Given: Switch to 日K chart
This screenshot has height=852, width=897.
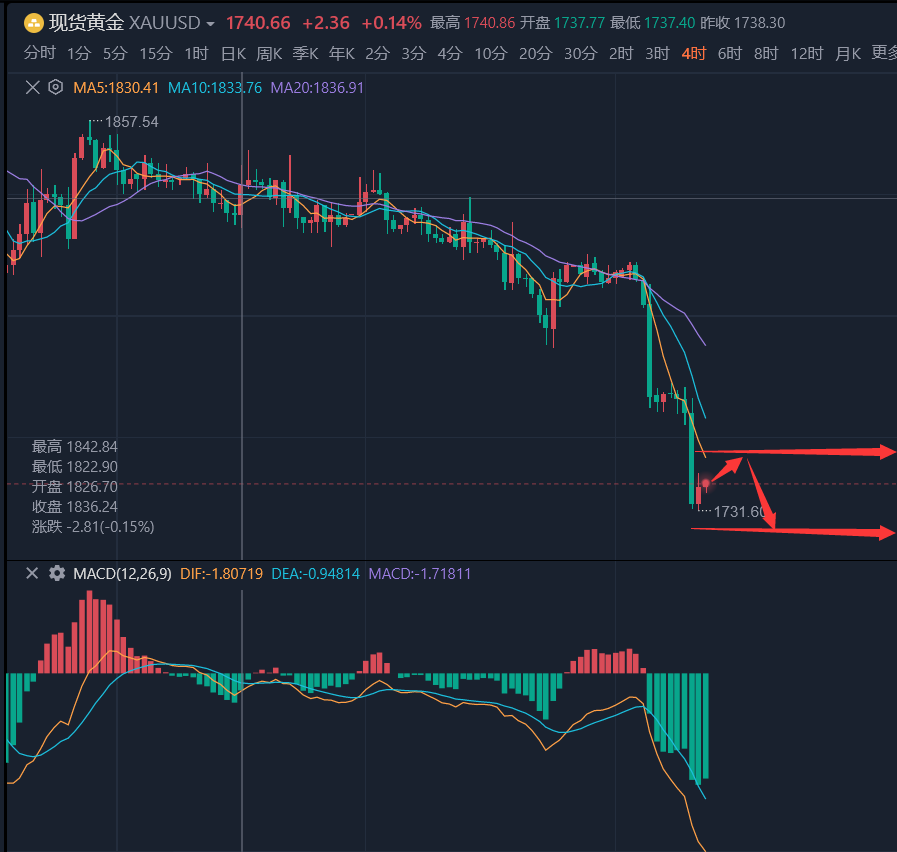Looking at the screenshot, I should pos(233,53).
